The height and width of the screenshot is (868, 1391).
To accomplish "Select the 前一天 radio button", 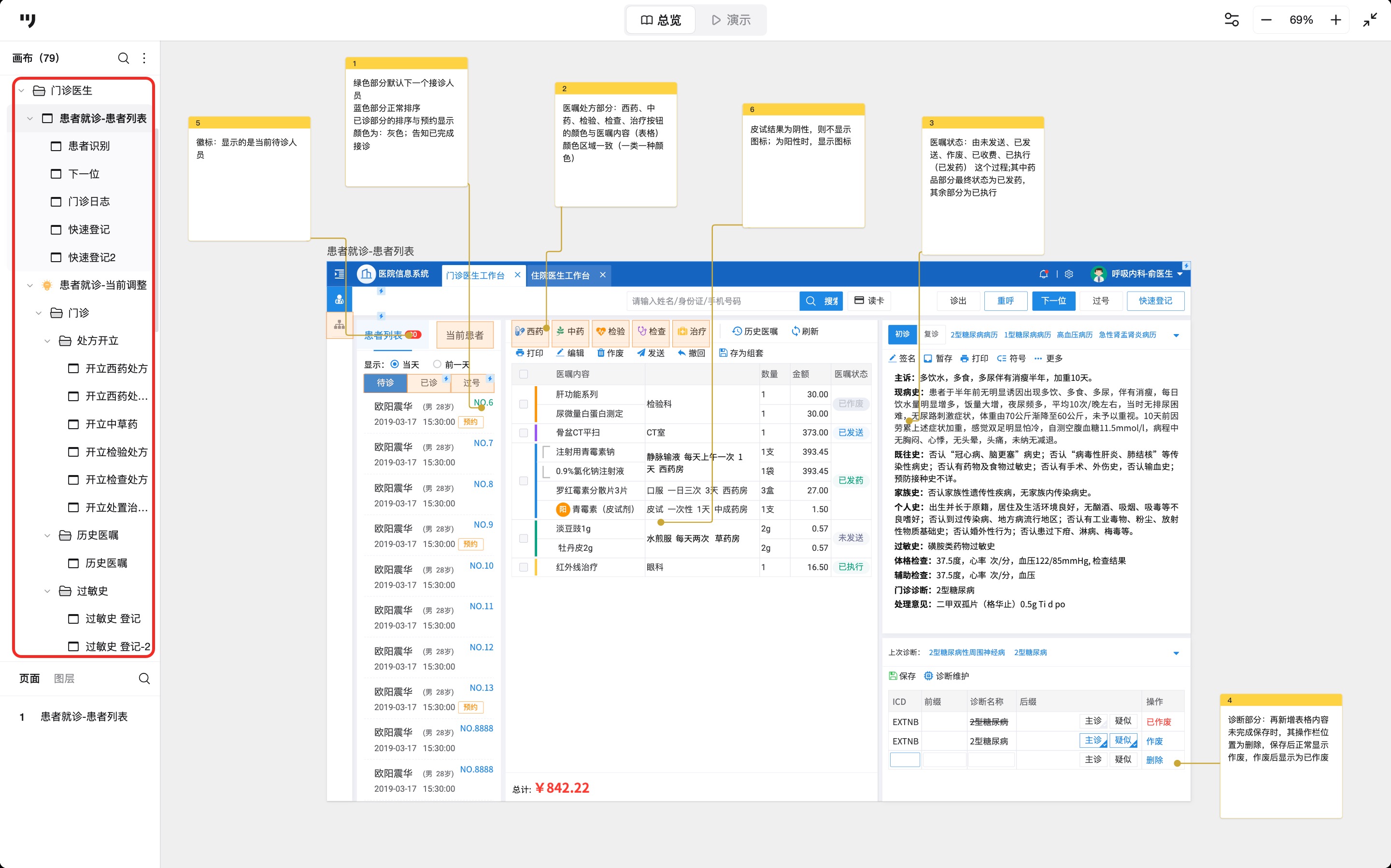I will 437,364.
